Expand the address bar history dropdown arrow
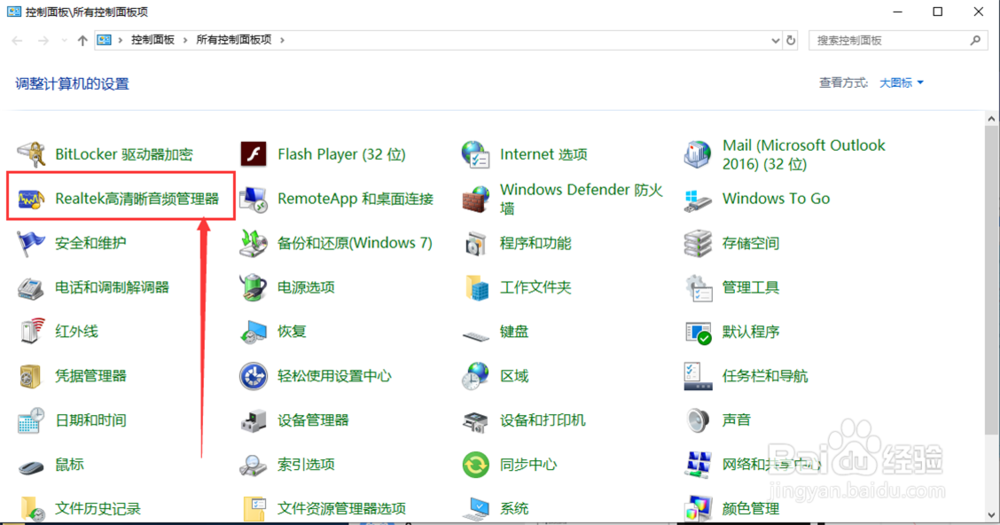 tap(776, 40)
